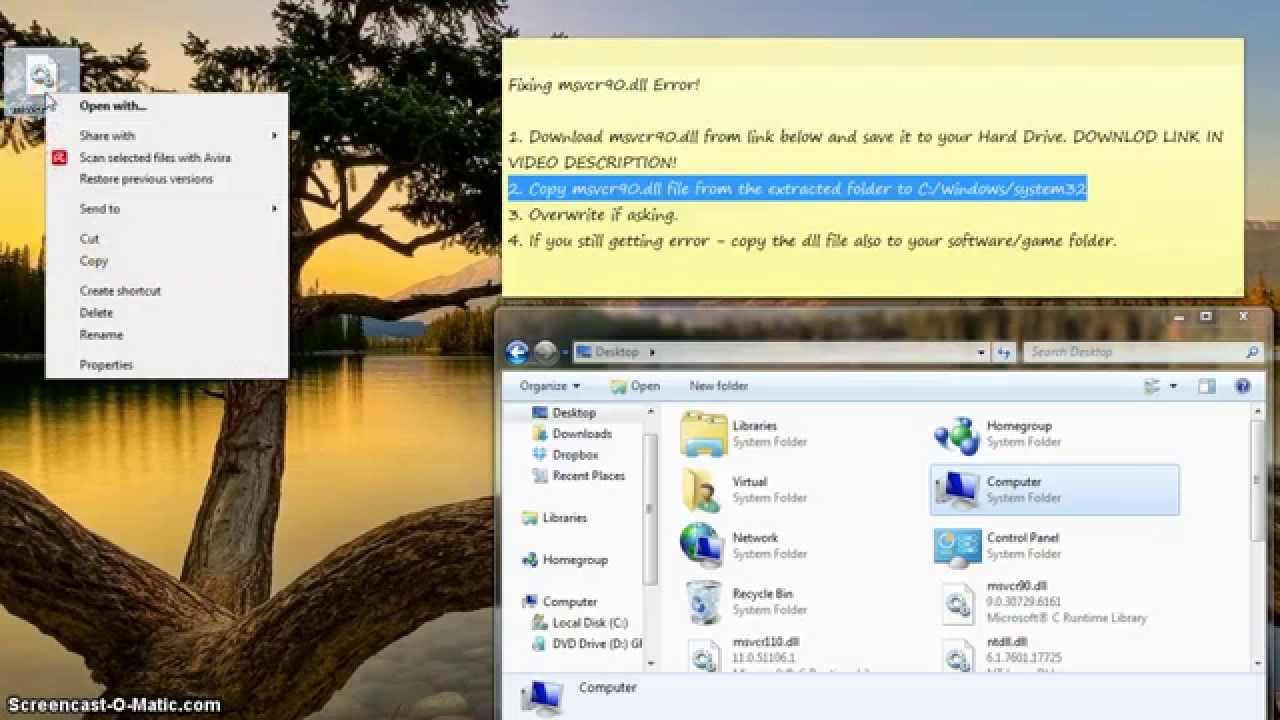Click the Explorer help icon
This screenshot has height=720, width=1280.
pos(1243,386)
